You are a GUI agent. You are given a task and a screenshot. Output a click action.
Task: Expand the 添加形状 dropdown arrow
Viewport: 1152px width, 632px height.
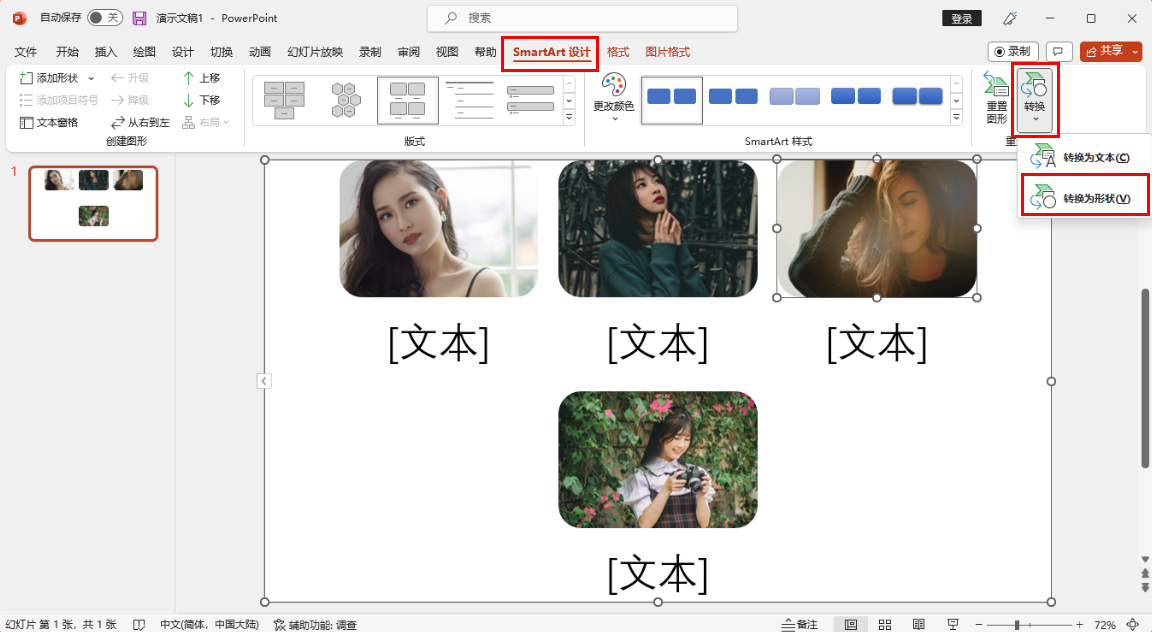[x=91, y=78]
